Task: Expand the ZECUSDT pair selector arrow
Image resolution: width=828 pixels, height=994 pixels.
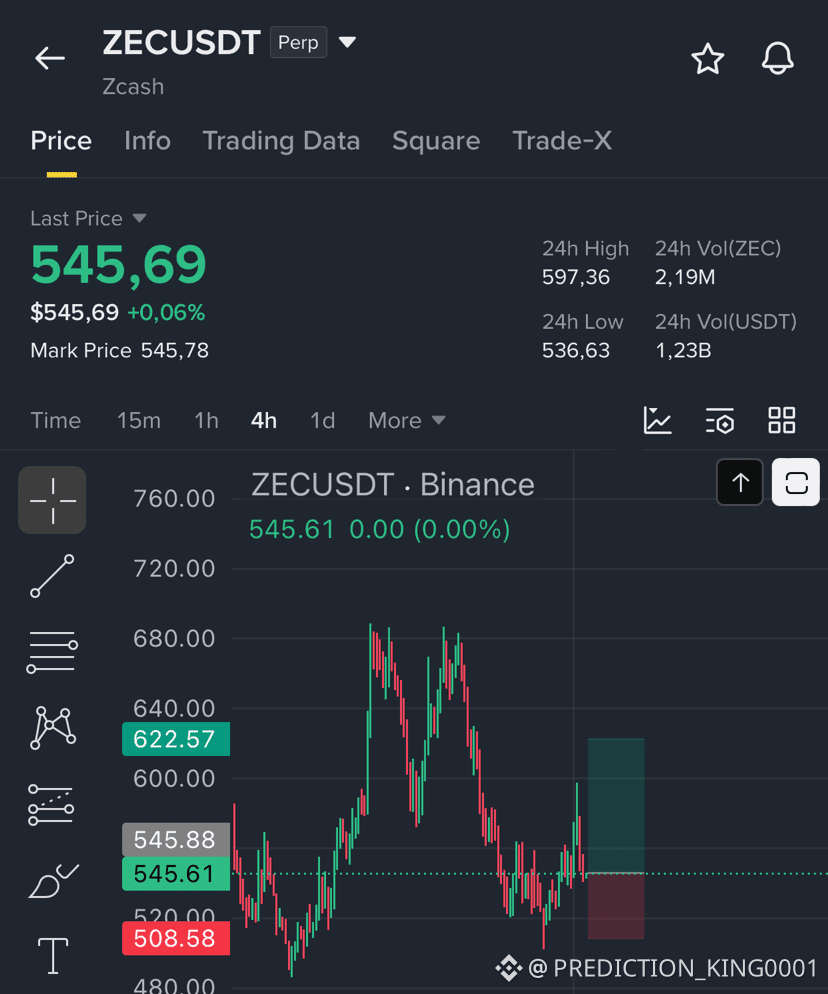Action: point(347,42)
